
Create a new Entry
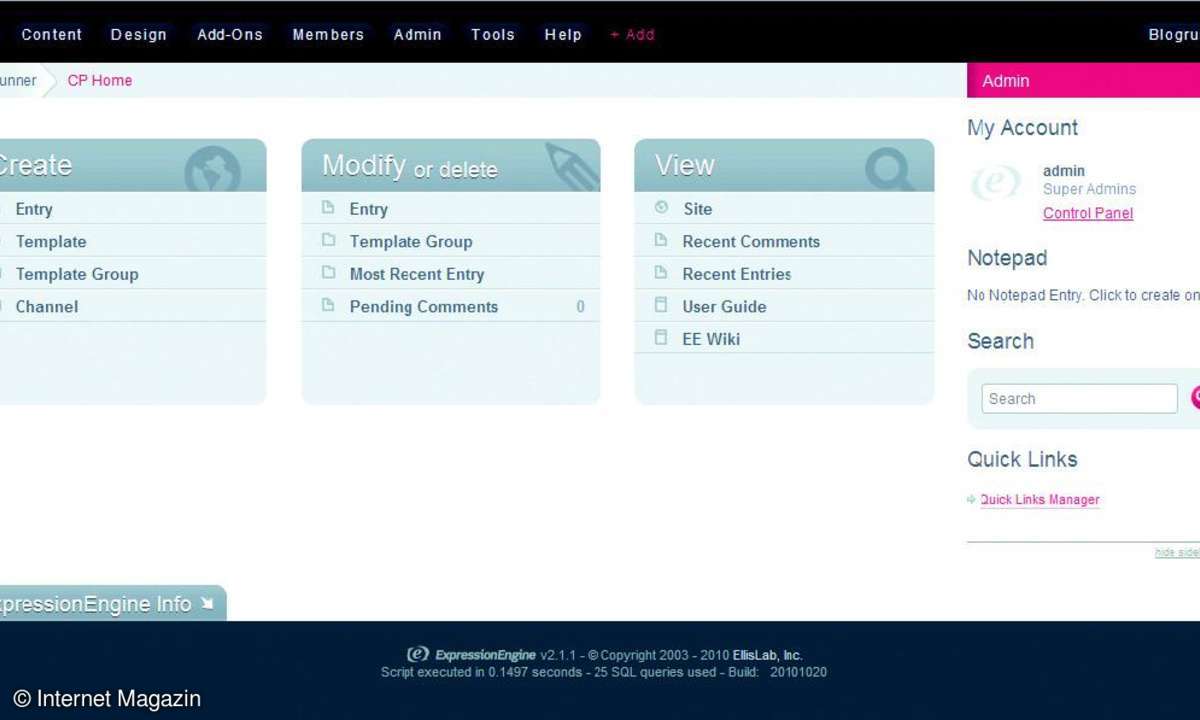pyautogui.click(x=34, y=209)
